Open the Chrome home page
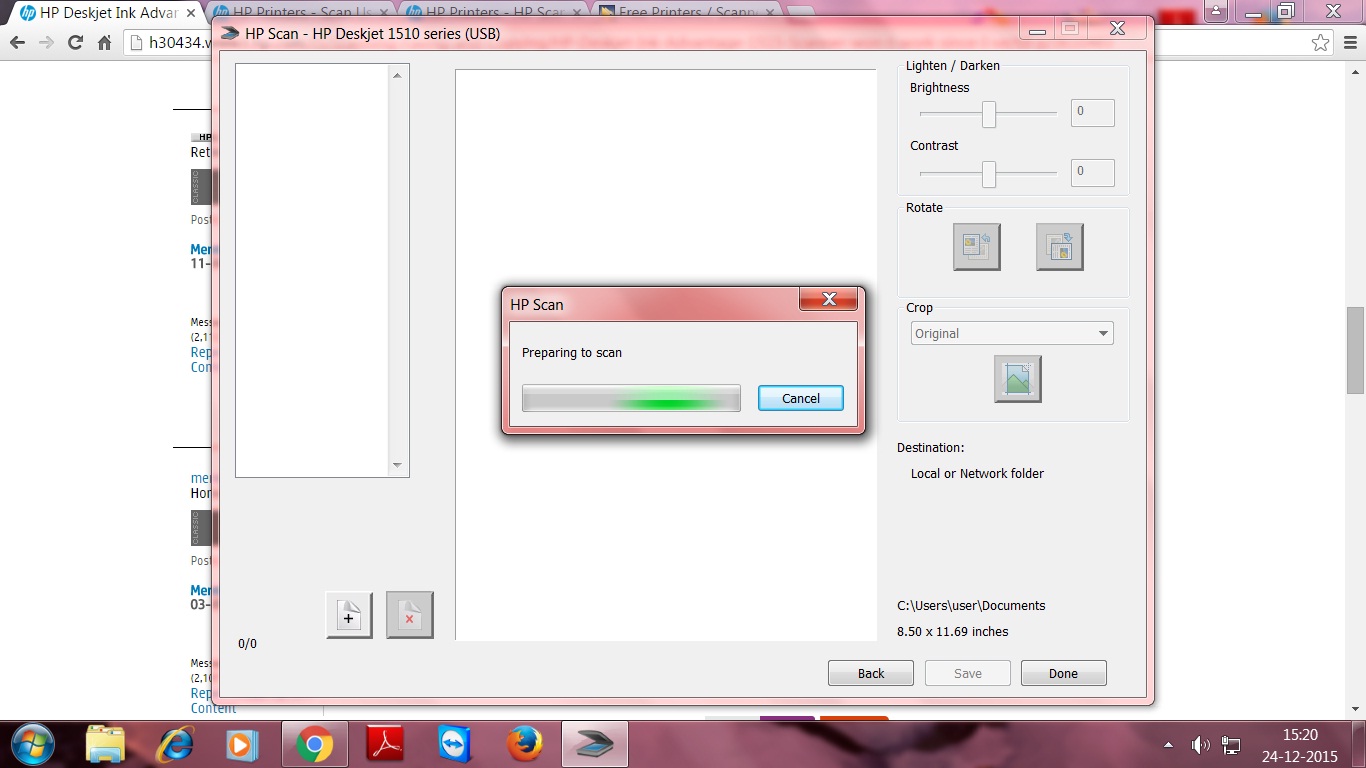Viewport: 1366px width, 768px height. (104, 43)
